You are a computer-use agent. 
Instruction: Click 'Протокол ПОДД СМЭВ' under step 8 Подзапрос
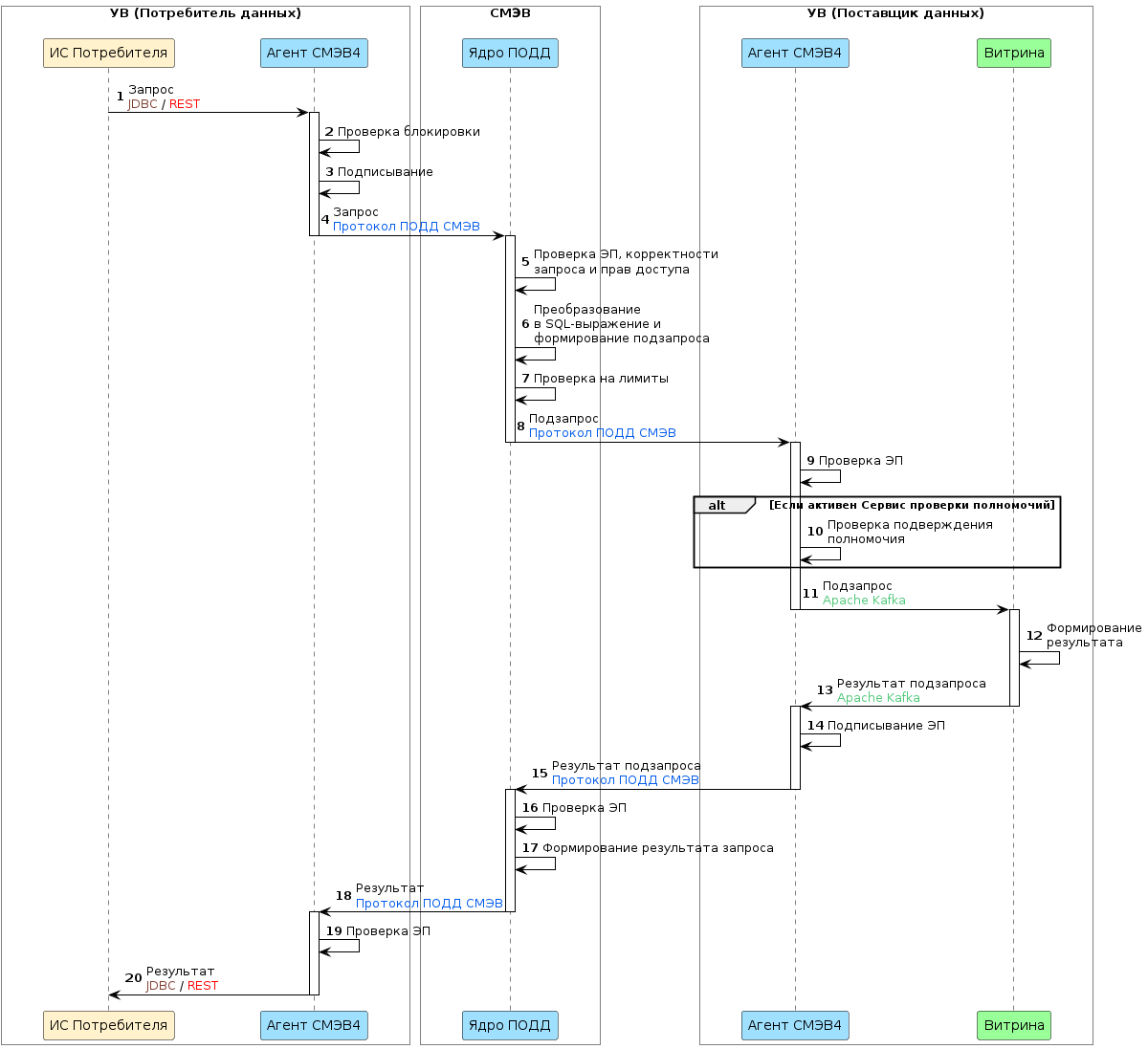tap(603, 433)
